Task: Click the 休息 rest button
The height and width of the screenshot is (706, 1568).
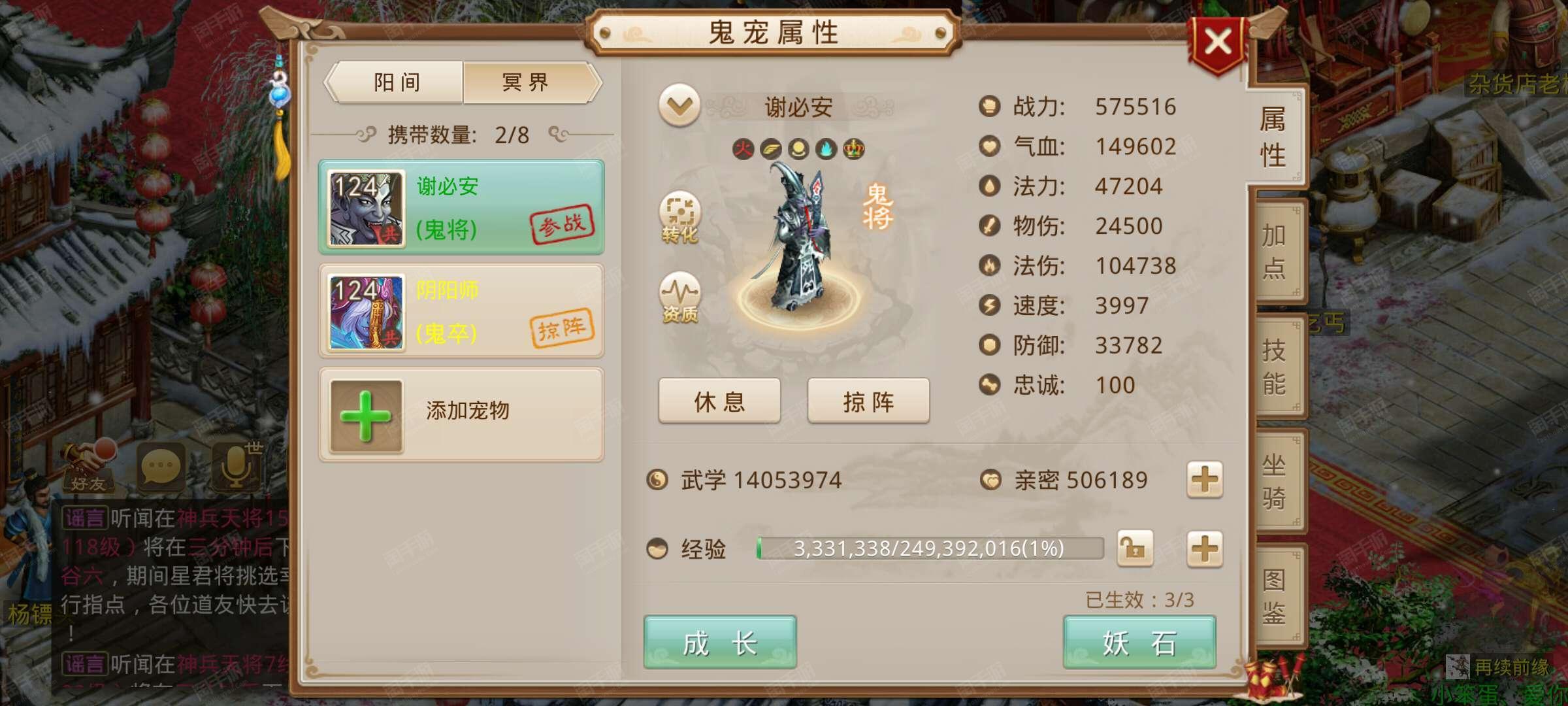Action: pos(719,401)
